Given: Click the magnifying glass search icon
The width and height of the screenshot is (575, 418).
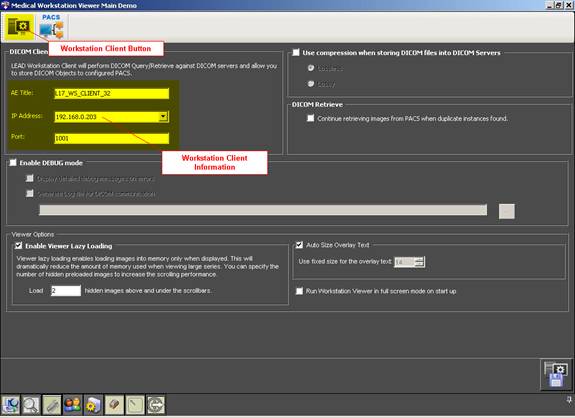Looking at the screenshot, I should click(31, 405).
